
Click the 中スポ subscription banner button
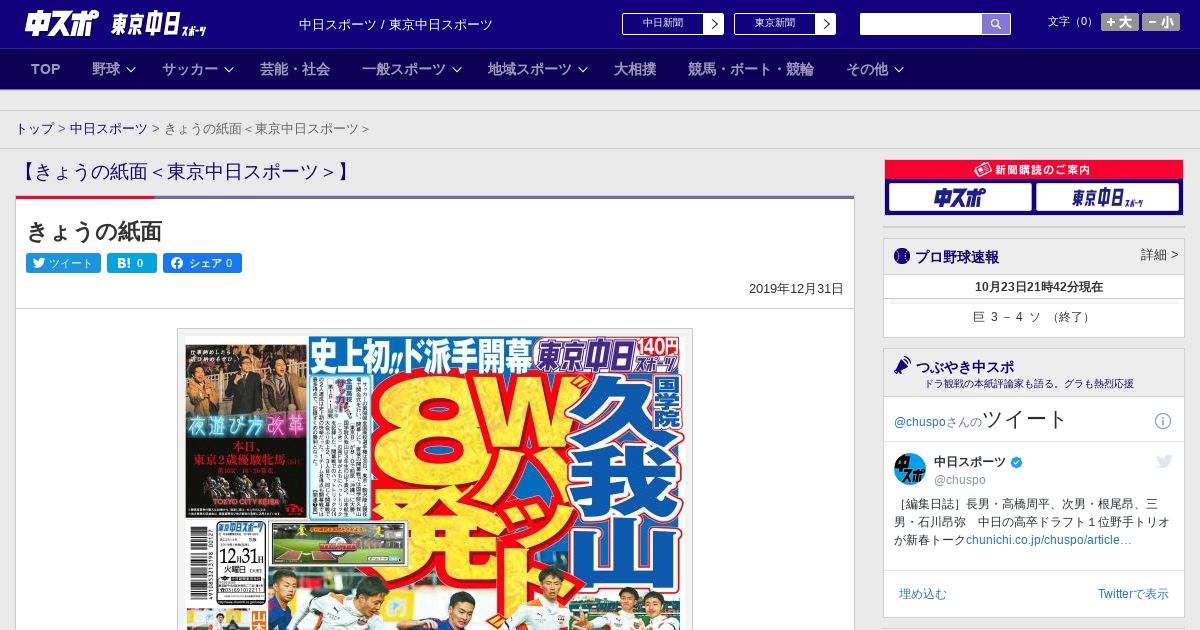(959, 198)
